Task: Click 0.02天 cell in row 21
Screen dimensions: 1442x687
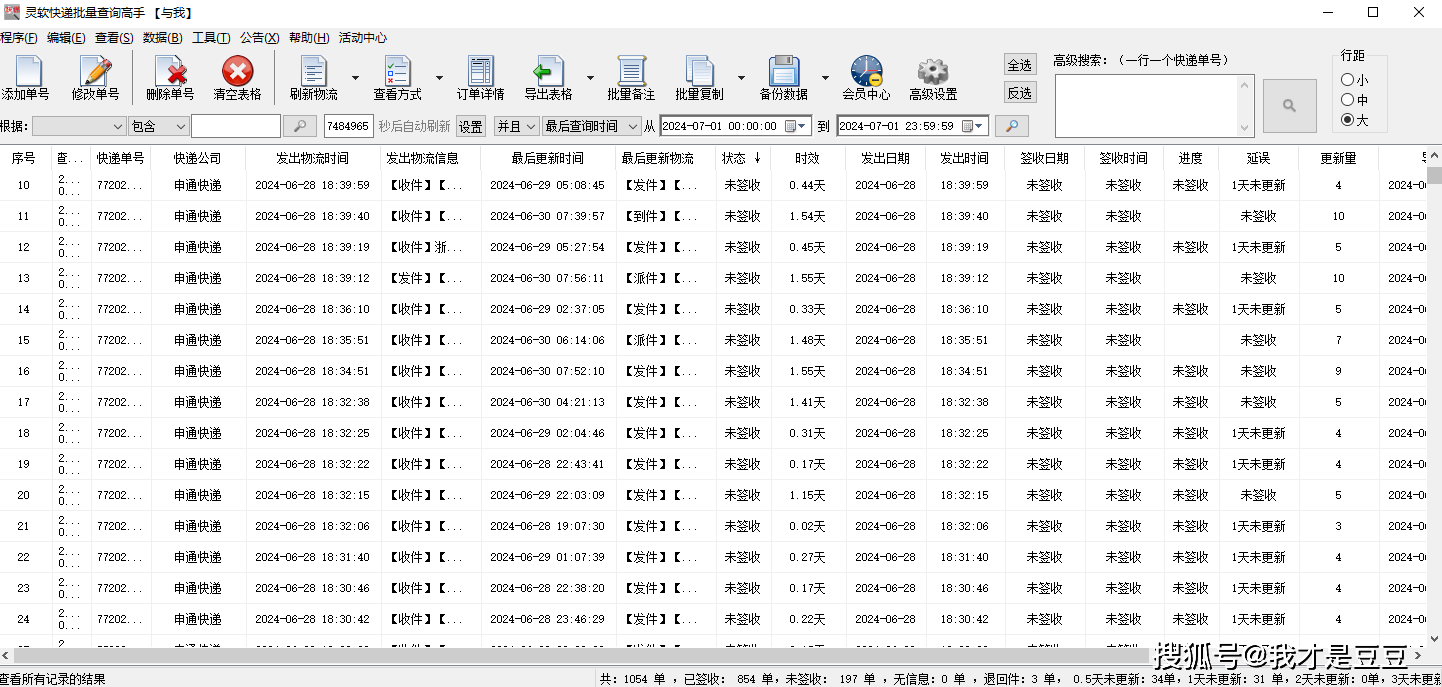Action: tap(807, 526)
